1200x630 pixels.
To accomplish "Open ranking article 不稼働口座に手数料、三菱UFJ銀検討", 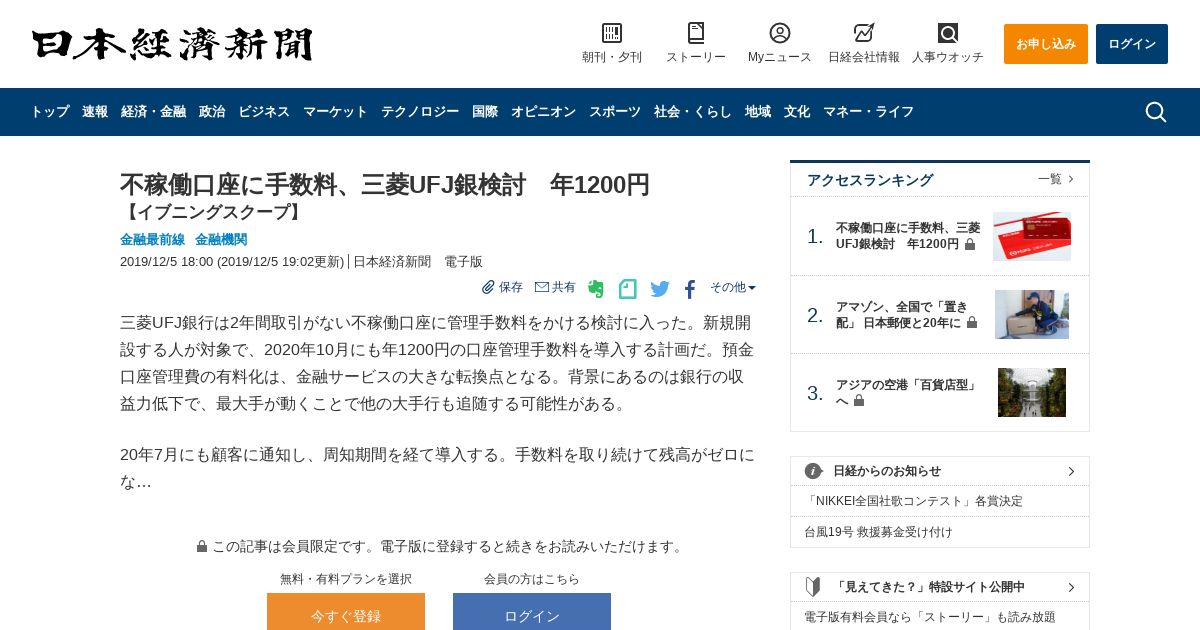I will coord(908,236).
